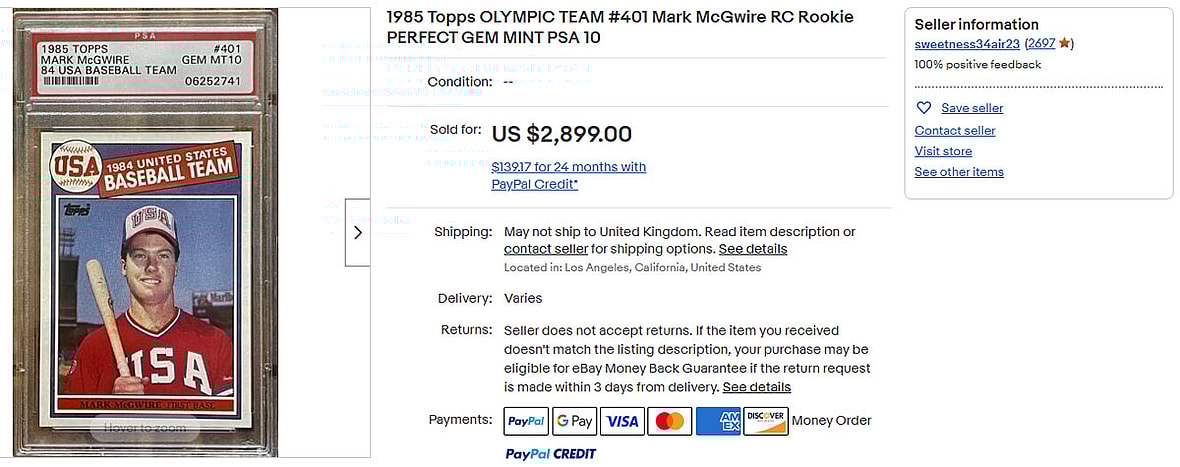
Task: Visit the seller's store
Action: click(943, 151)
